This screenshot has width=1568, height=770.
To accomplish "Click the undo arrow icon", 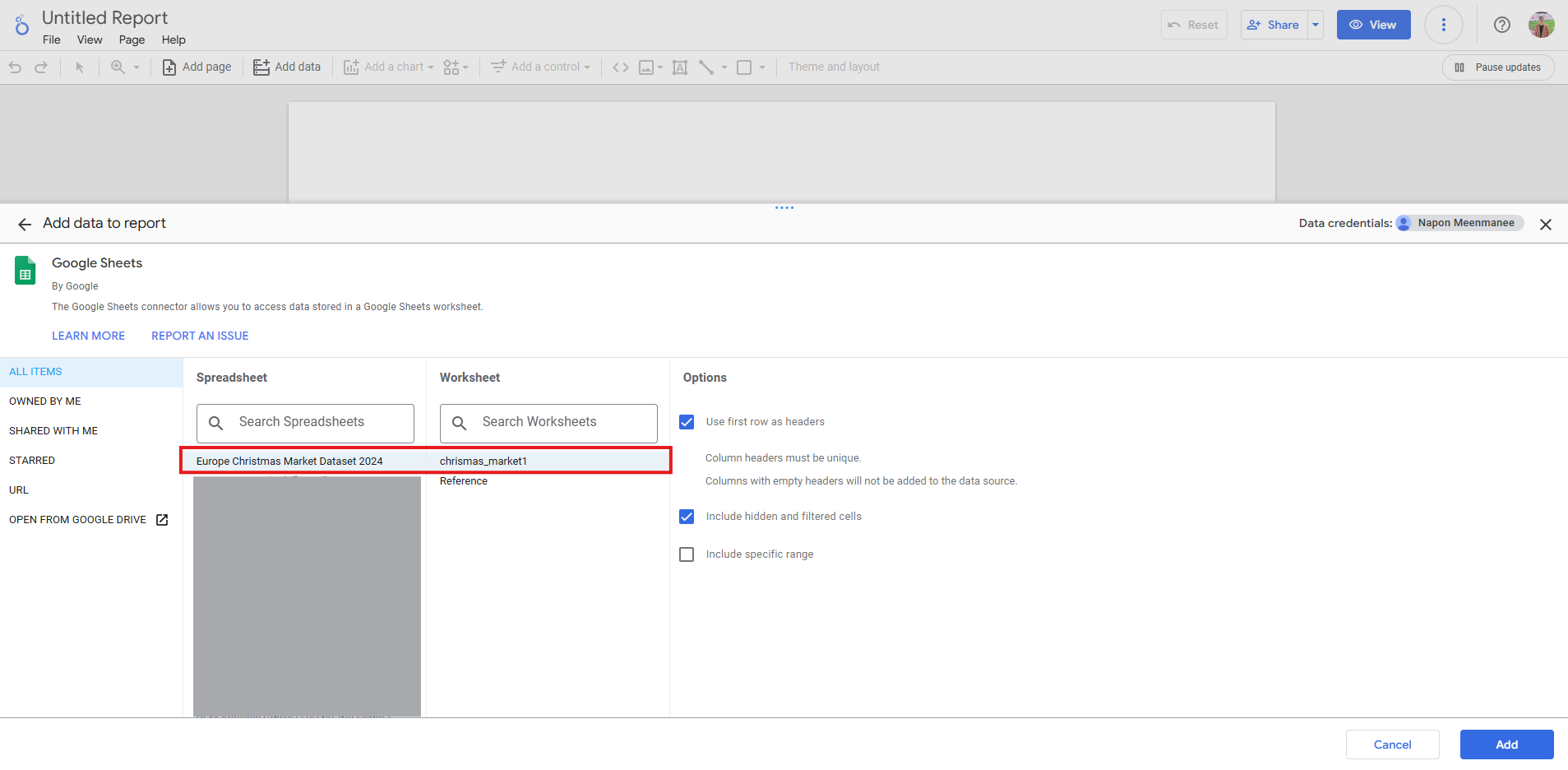I will (x=15, y=67).
